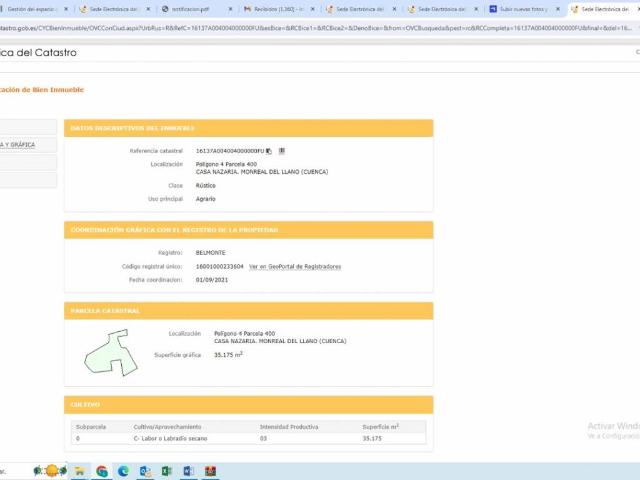Launch Microsoft Edge from the taskbar
Viewport: 640px width, 480px height.
click(x=124, y=471)
